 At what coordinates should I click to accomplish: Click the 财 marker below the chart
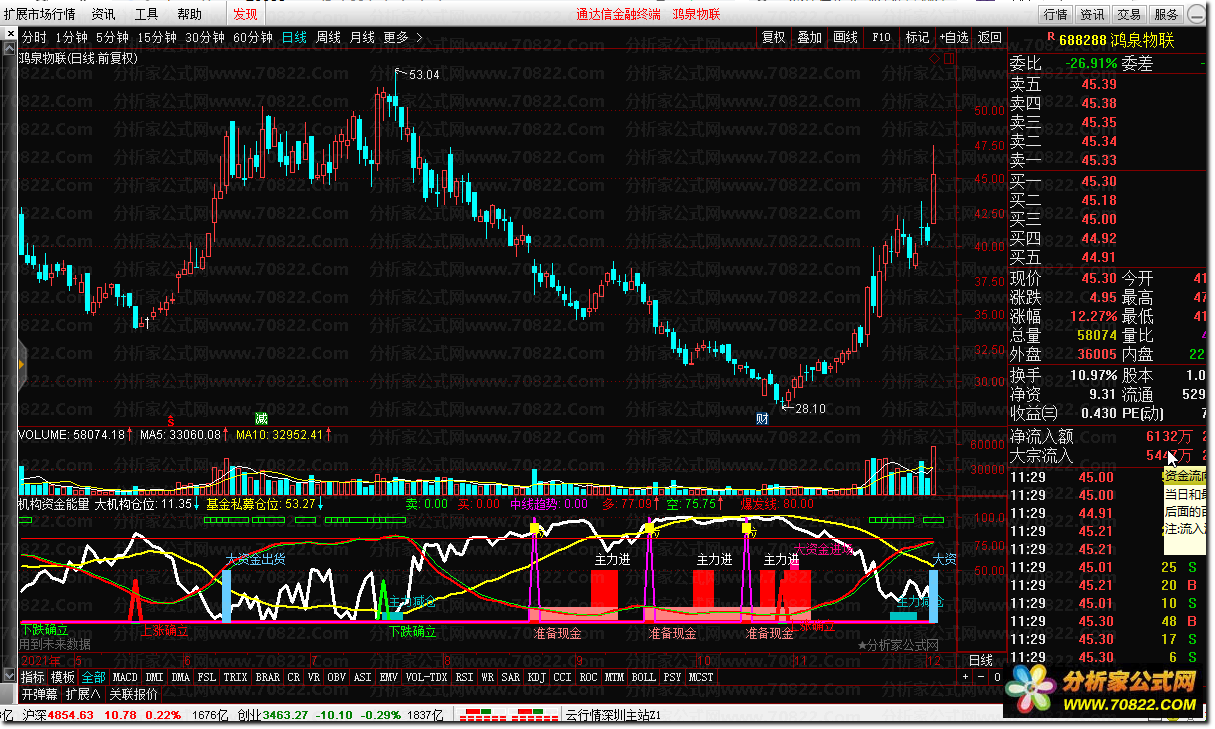coord(762,418)
